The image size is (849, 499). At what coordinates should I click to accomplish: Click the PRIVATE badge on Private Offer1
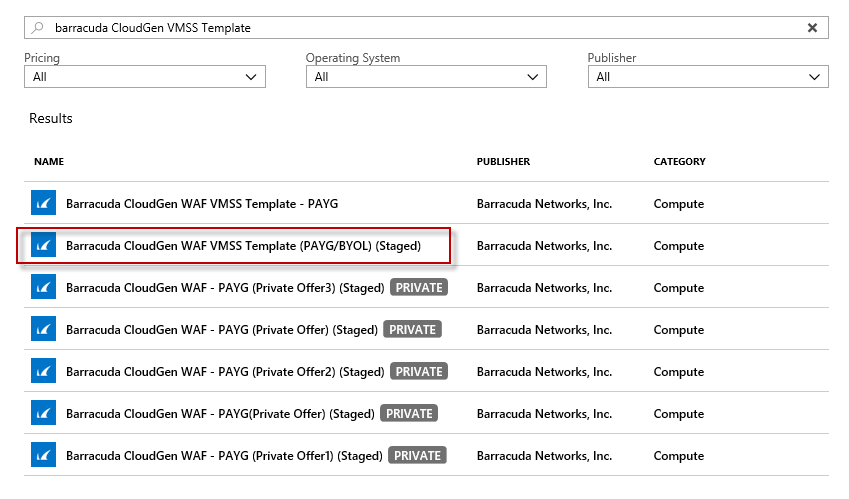[419, 456]
